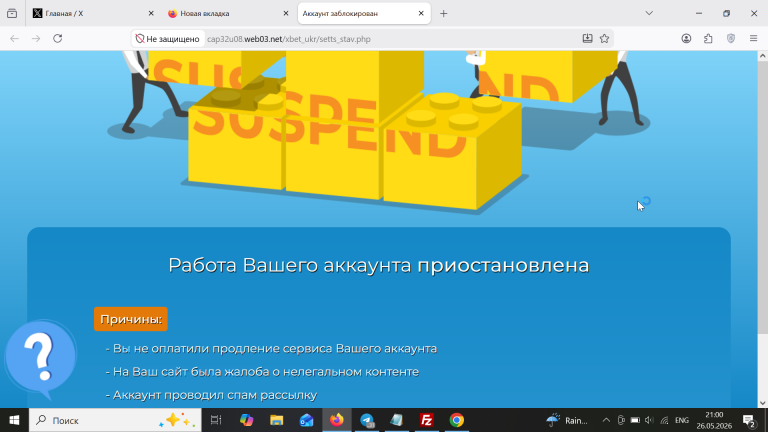Switch to the Главная / X tab
768x432 pixels.
click(93, 14)
